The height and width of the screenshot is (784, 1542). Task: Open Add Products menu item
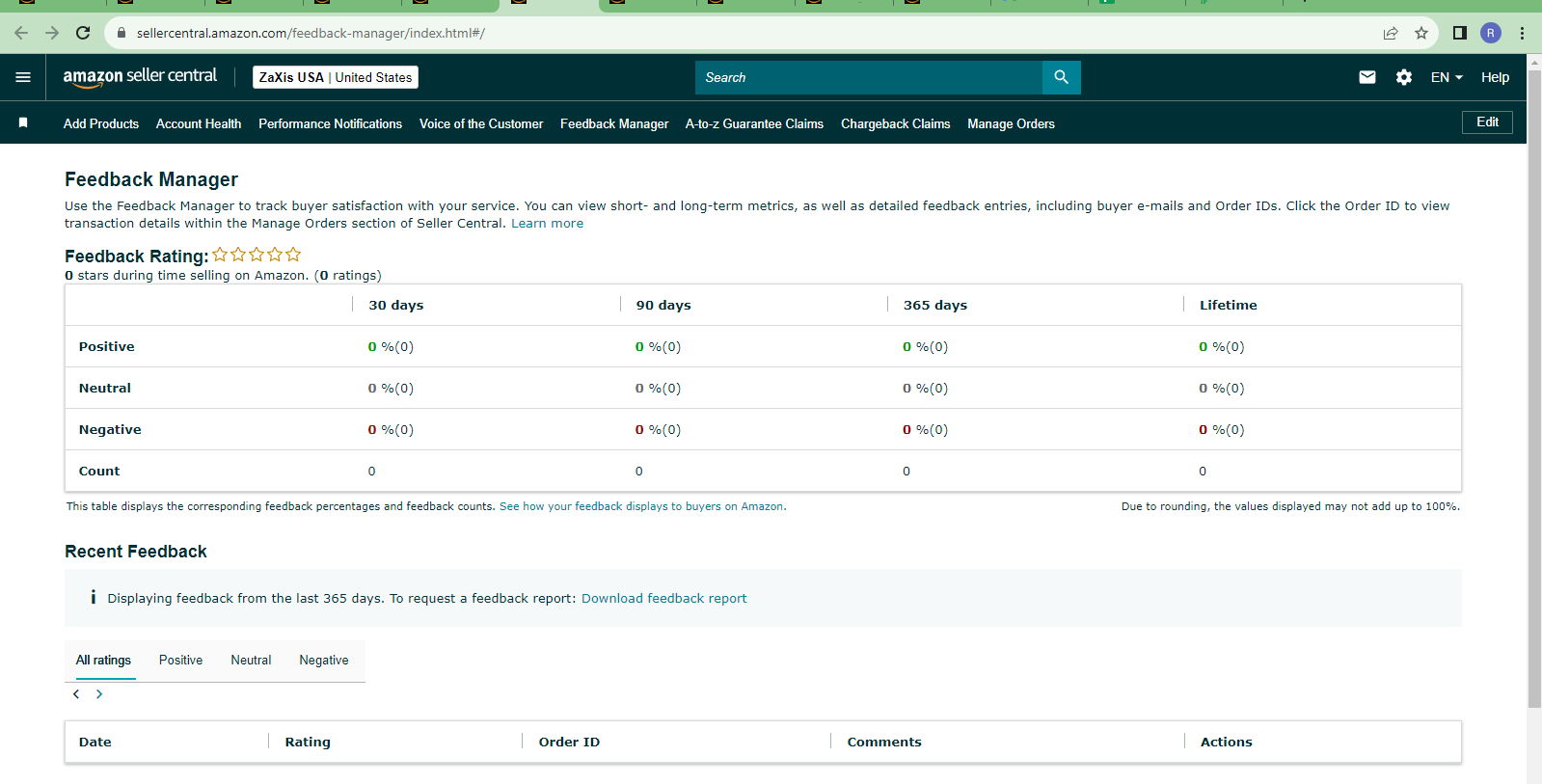point(101,123)
